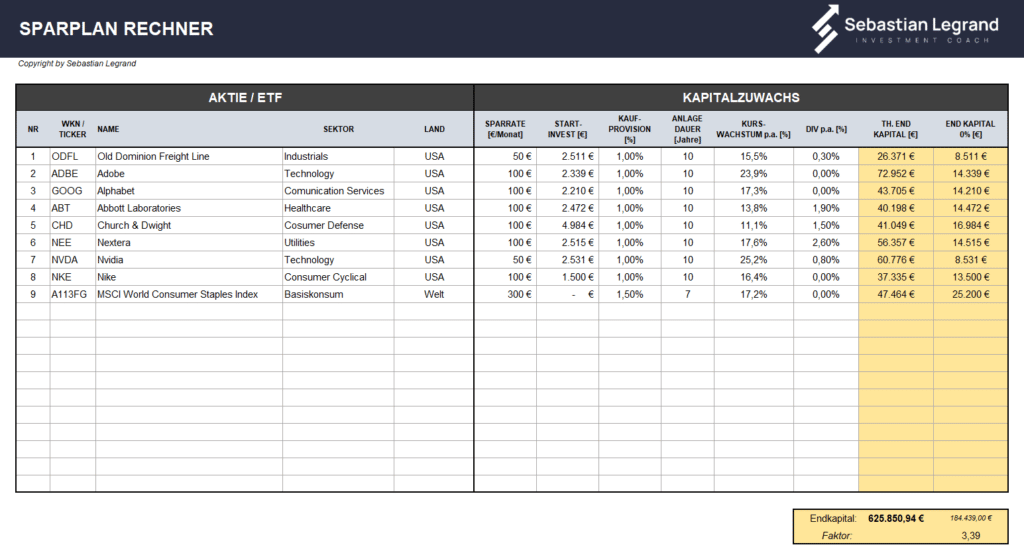Click the Endkapital total 625.850,94 €

click(896, 518)
